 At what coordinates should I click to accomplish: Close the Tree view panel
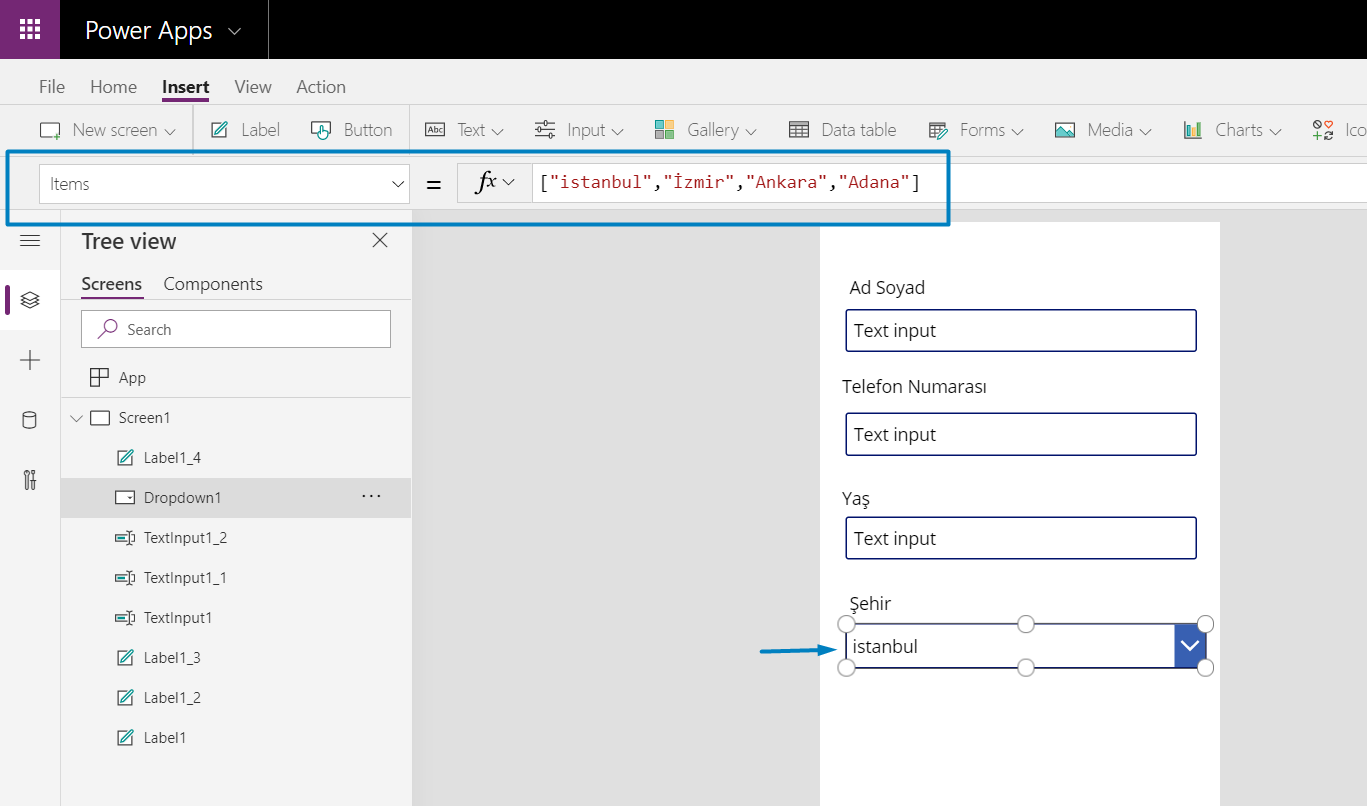[x=380, y=240]
